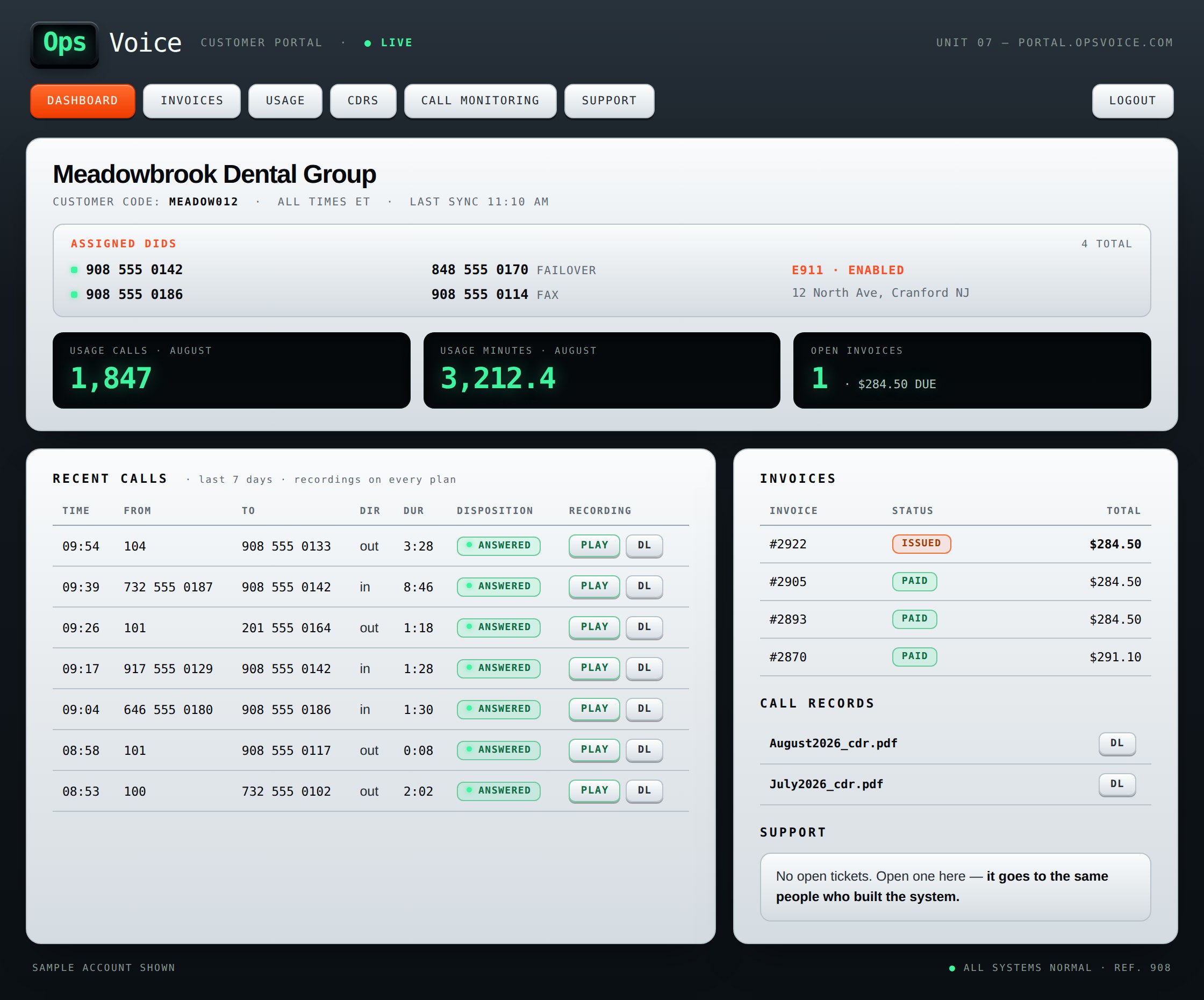Open the Invoices tab

[191, 101]
